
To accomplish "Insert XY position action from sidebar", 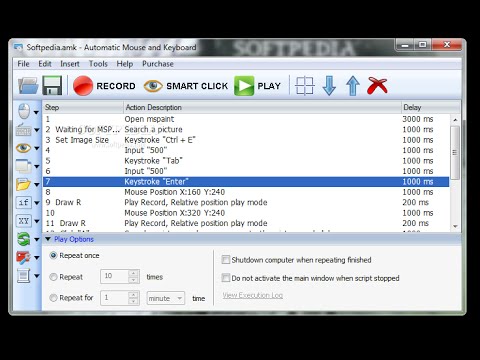I will pos(24,221).
